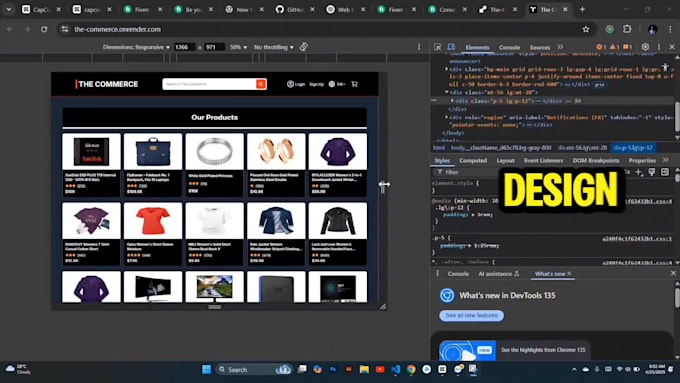Screen dimensions: 680x383
Task: Open VS Code from the taskbar
Action: coord(396,370)
